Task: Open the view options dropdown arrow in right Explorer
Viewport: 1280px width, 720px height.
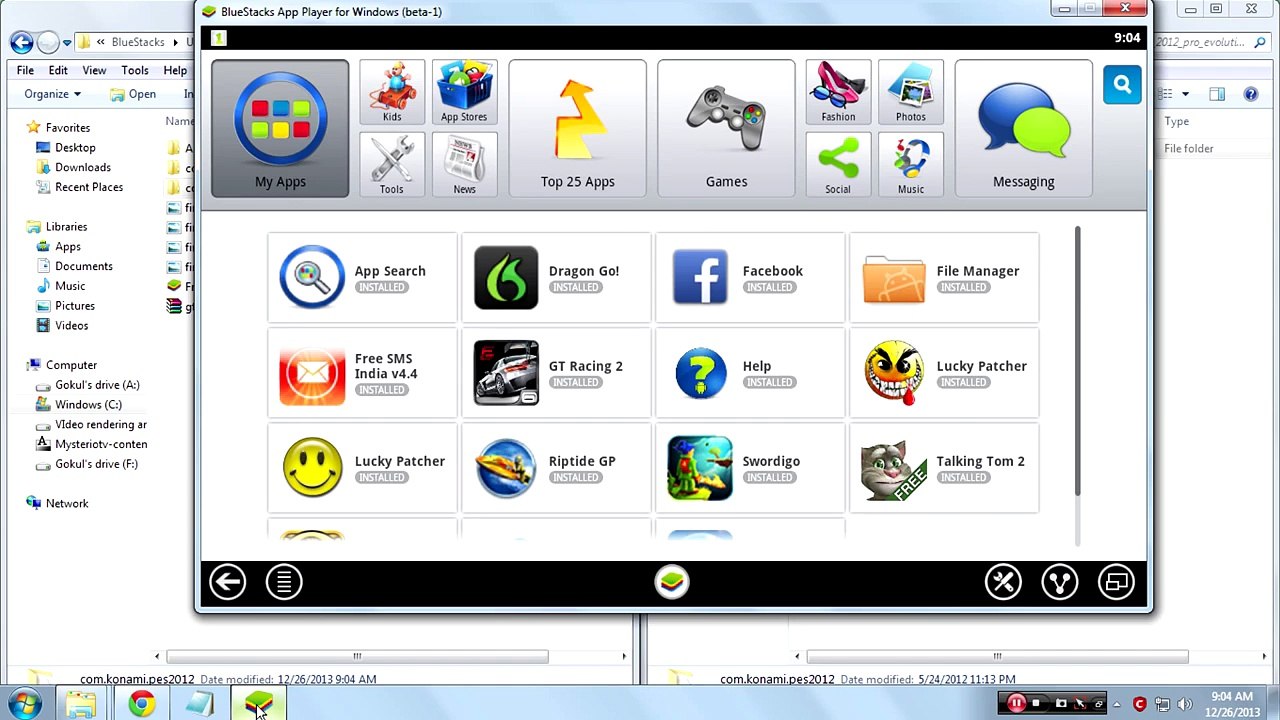Action: (1185, 94)
